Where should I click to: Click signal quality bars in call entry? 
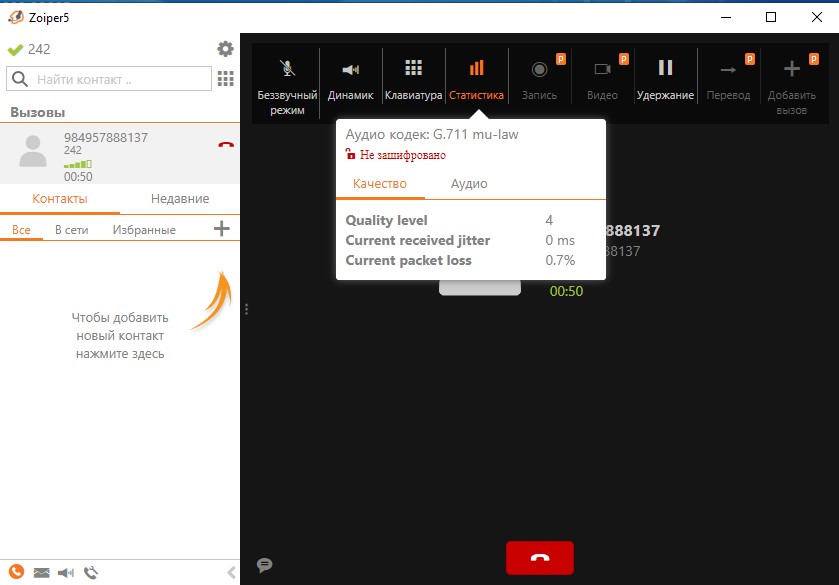78,164
